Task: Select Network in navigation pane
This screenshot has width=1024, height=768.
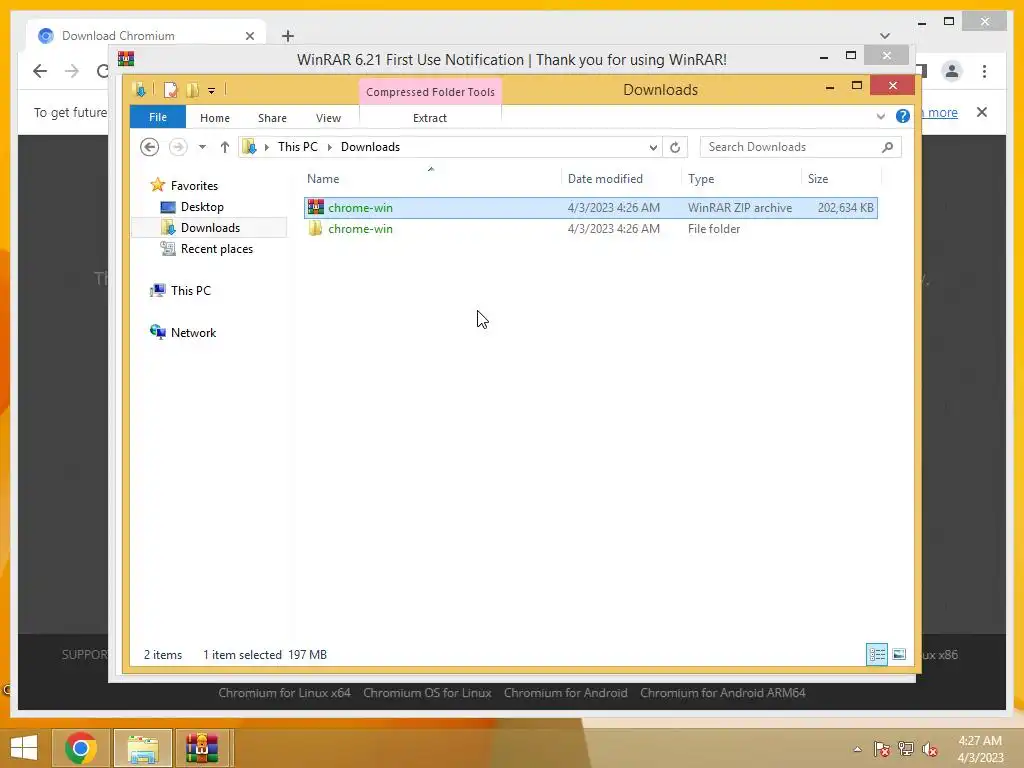Action: [193, 332]
